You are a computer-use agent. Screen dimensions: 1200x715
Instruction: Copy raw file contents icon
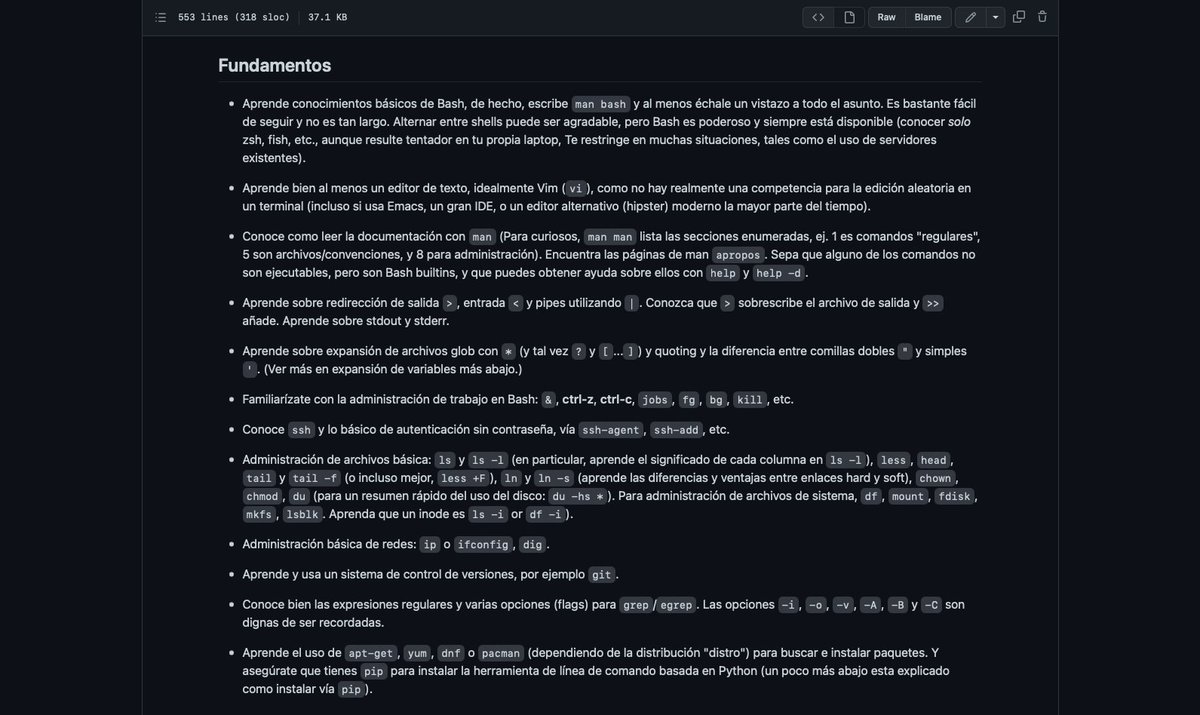click(1019, 17)
